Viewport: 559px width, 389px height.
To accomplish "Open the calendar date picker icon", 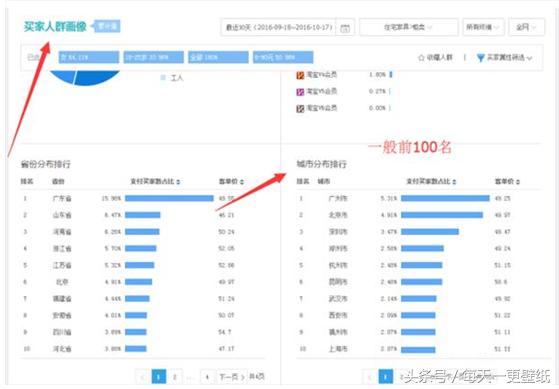I will point(345,28).
